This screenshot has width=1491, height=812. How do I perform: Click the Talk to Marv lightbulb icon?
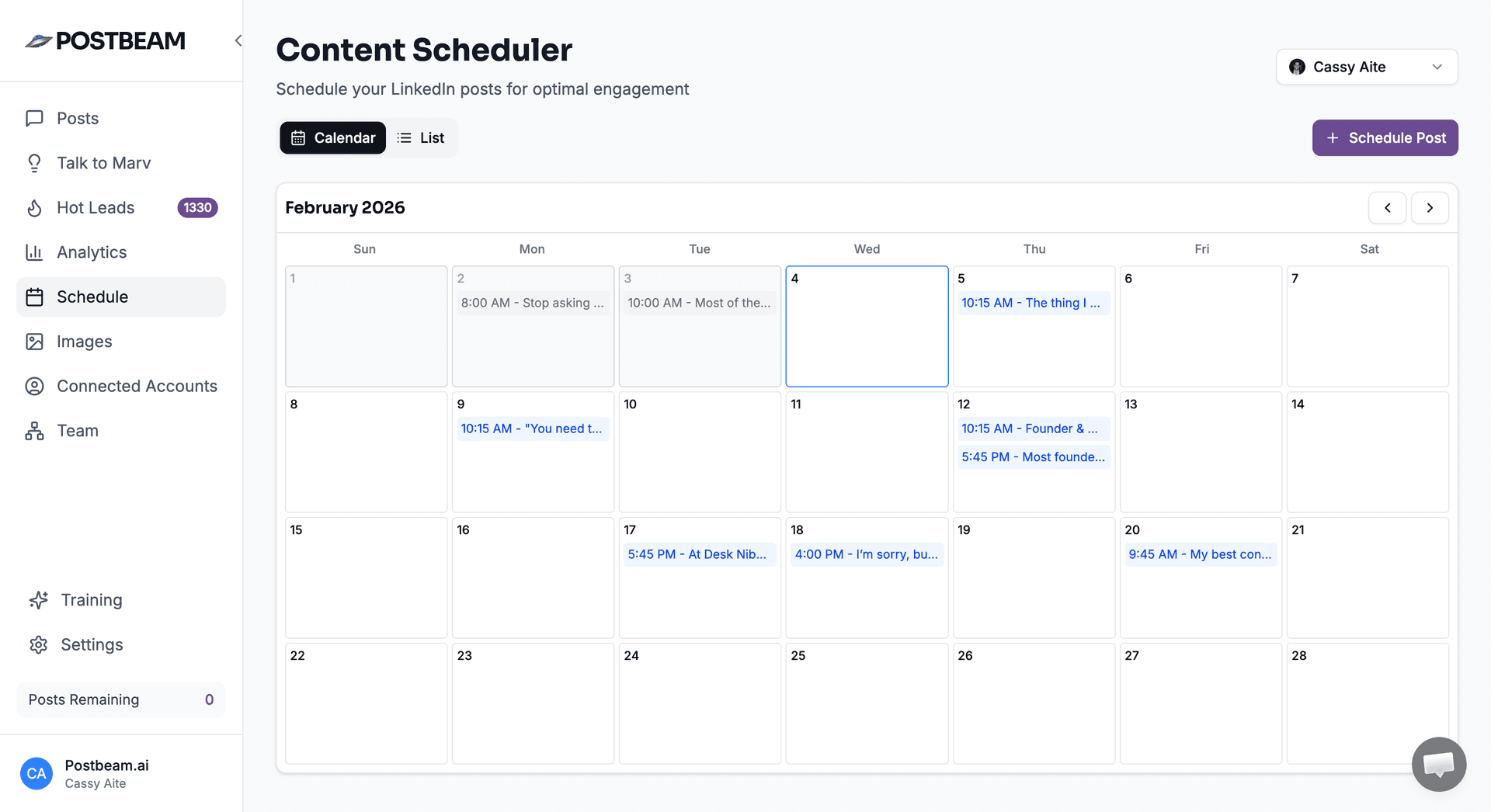click(34, 163)
